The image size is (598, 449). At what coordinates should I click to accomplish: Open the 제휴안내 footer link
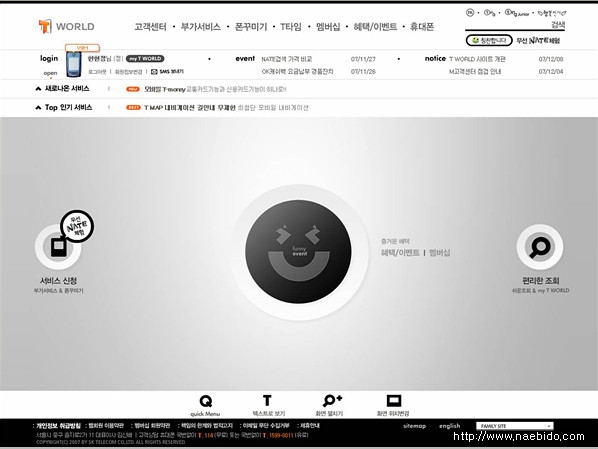click(x=310, y=425)
